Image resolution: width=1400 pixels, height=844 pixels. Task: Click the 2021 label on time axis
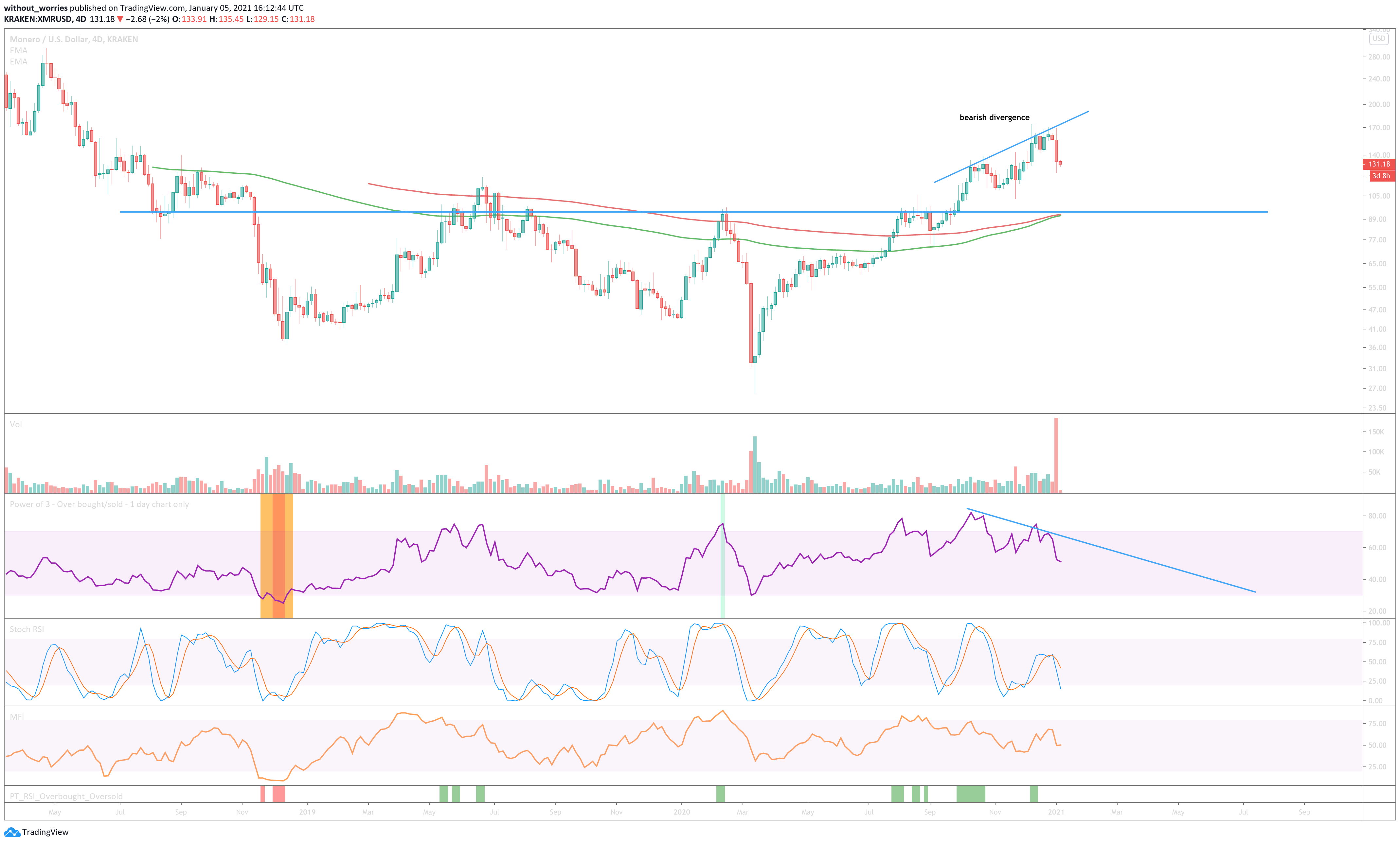tap(1056, 812)
